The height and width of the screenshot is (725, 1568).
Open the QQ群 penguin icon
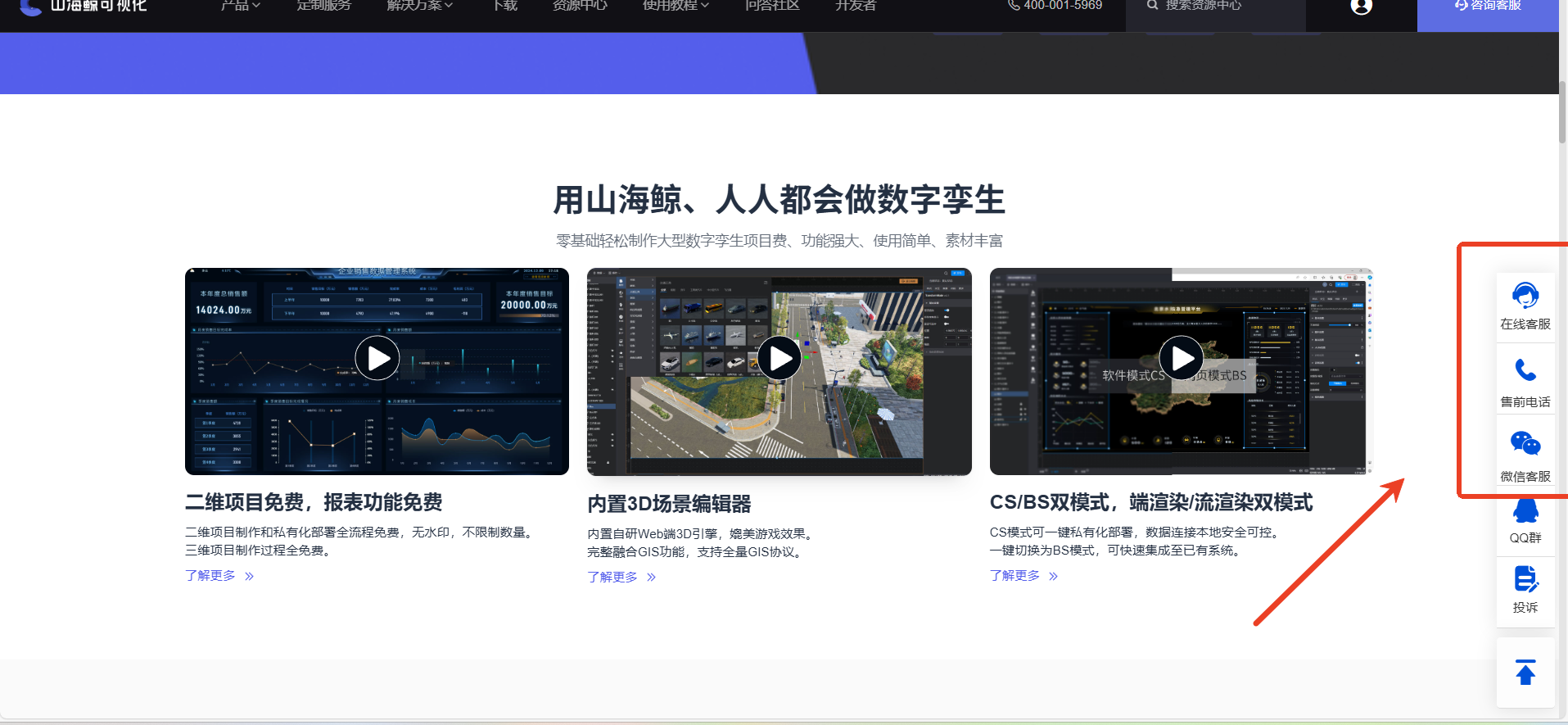1525,510
